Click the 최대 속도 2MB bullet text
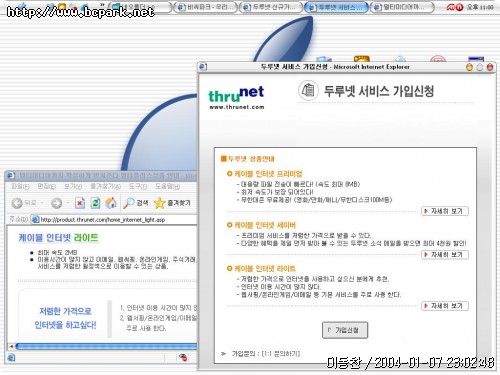The height and width of the screenshot is (375, 500). point(57,252)
